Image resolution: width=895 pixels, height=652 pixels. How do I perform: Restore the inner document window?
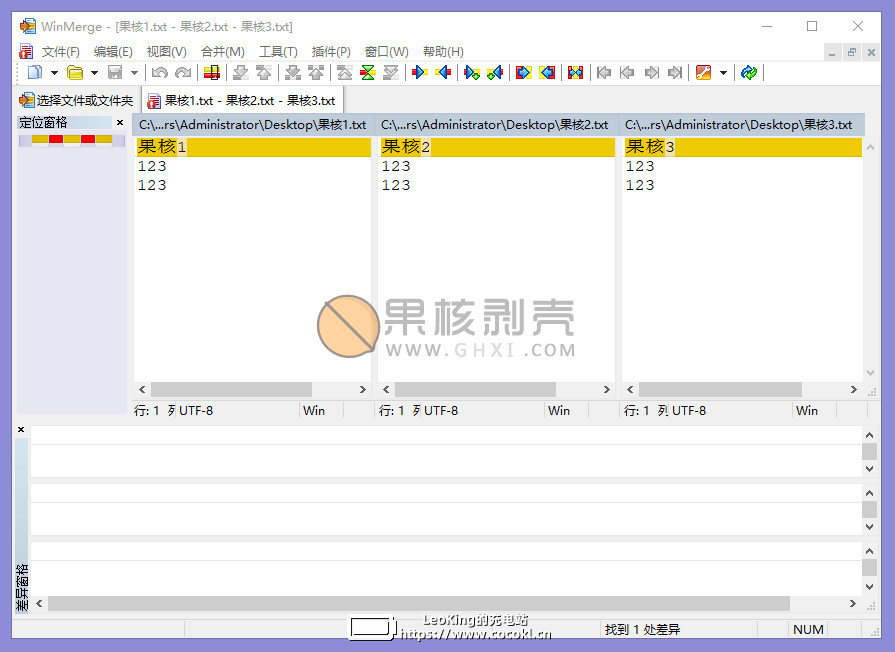(x=852, y=53)
